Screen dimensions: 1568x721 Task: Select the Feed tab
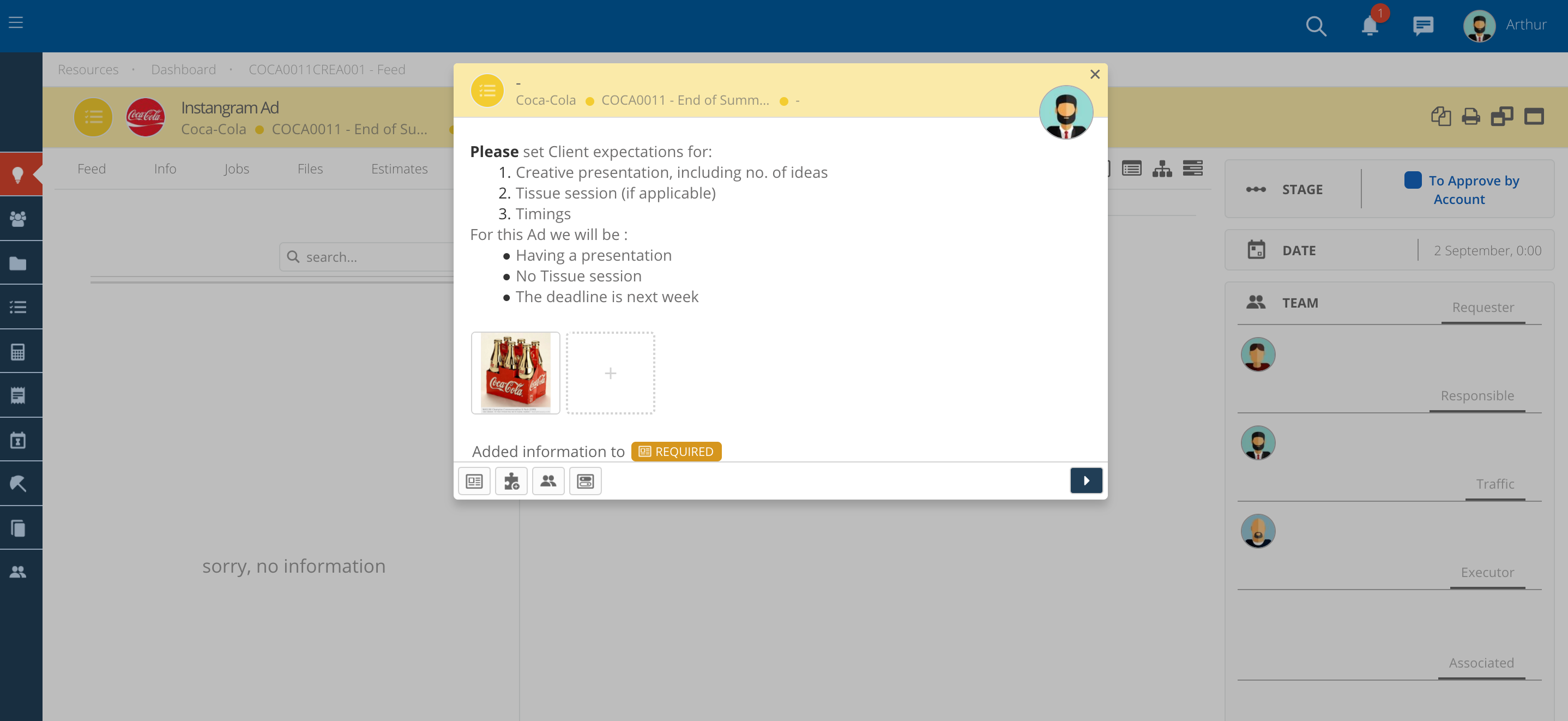coord(92,168)
